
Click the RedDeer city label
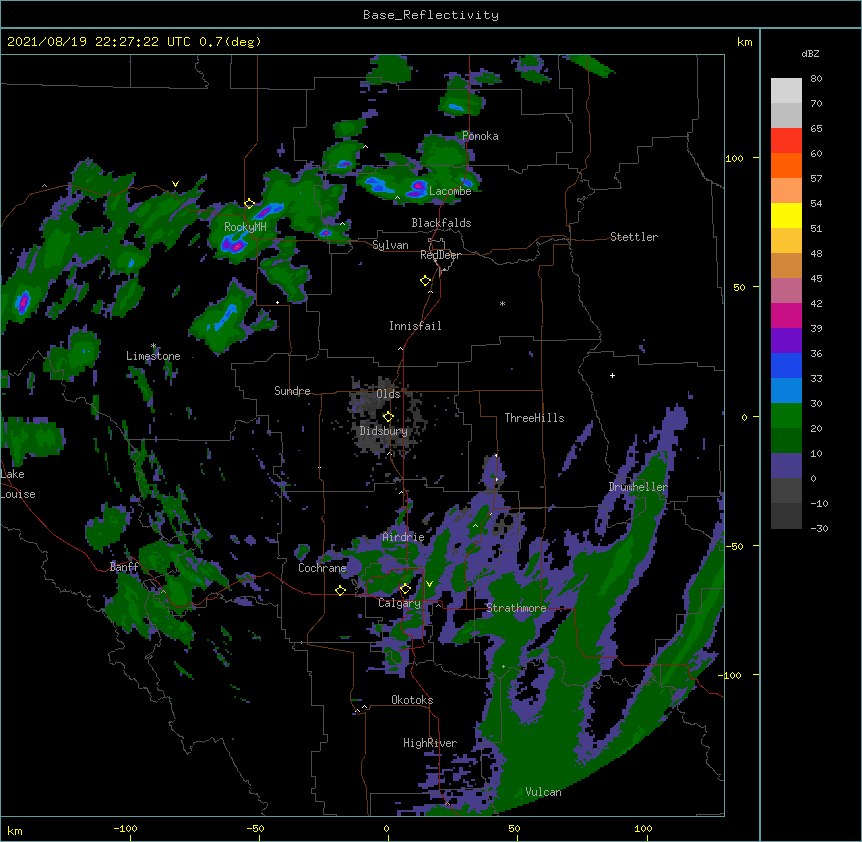tap(440, 255)
